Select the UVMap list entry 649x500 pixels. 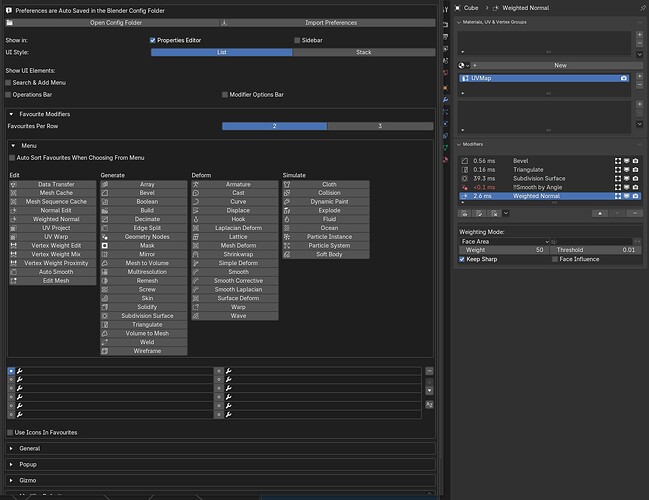pyautogui.click(x=544, y=78)
